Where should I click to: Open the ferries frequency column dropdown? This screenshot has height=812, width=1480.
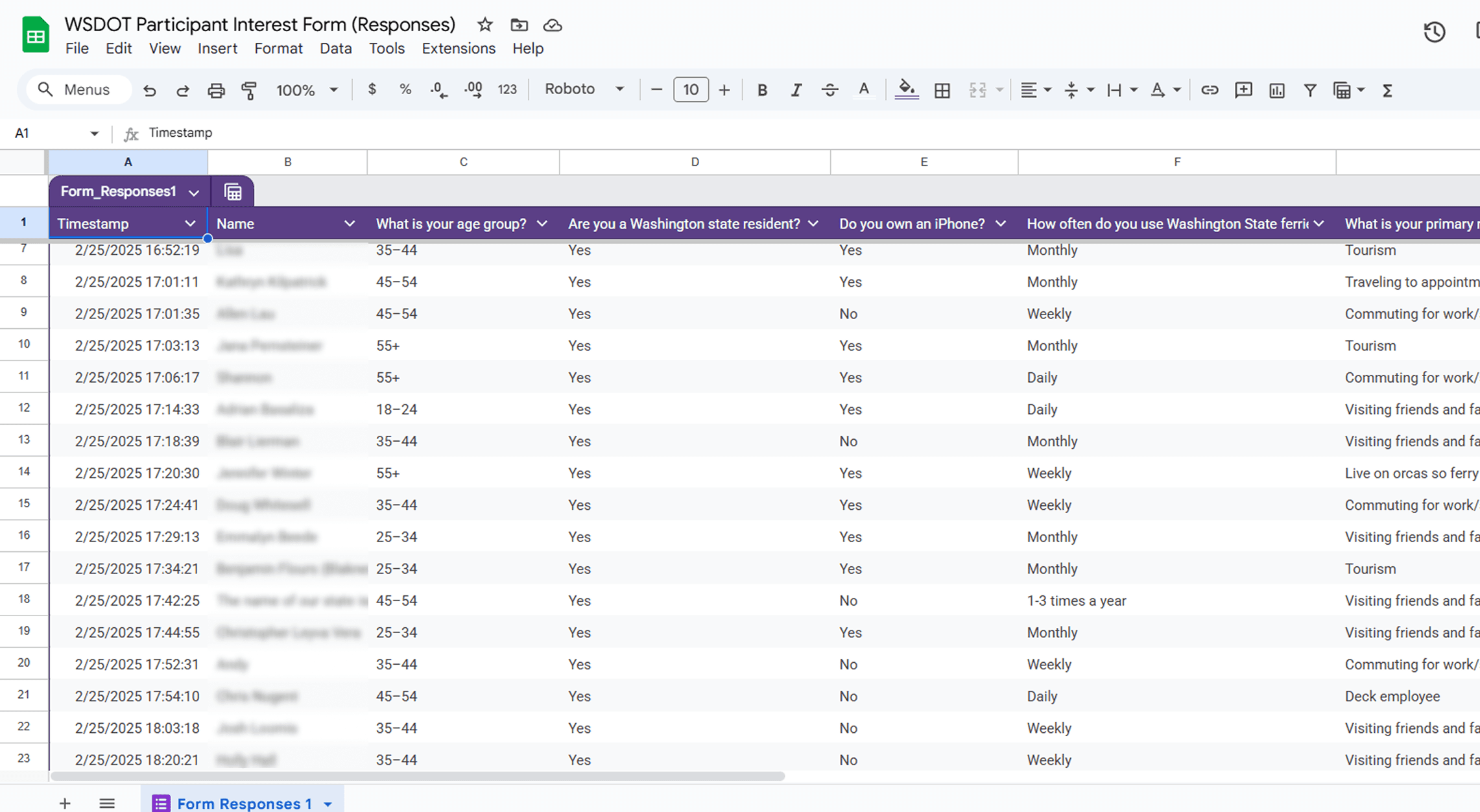[x=1319, y=224]
